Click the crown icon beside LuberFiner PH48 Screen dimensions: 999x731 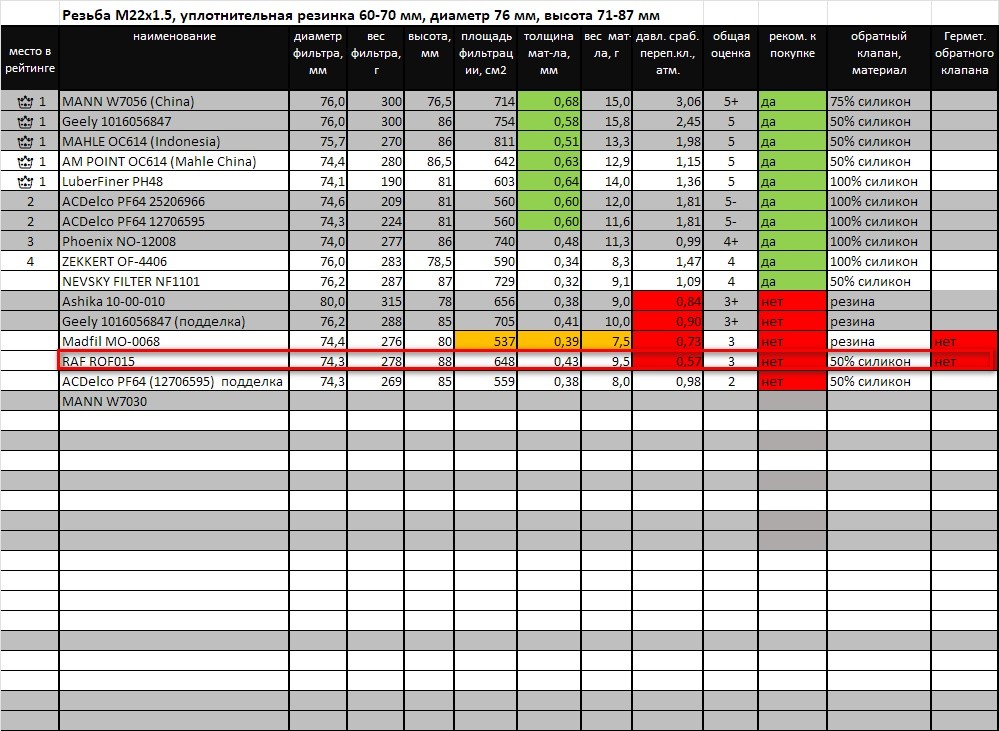(x=25, y=181)
